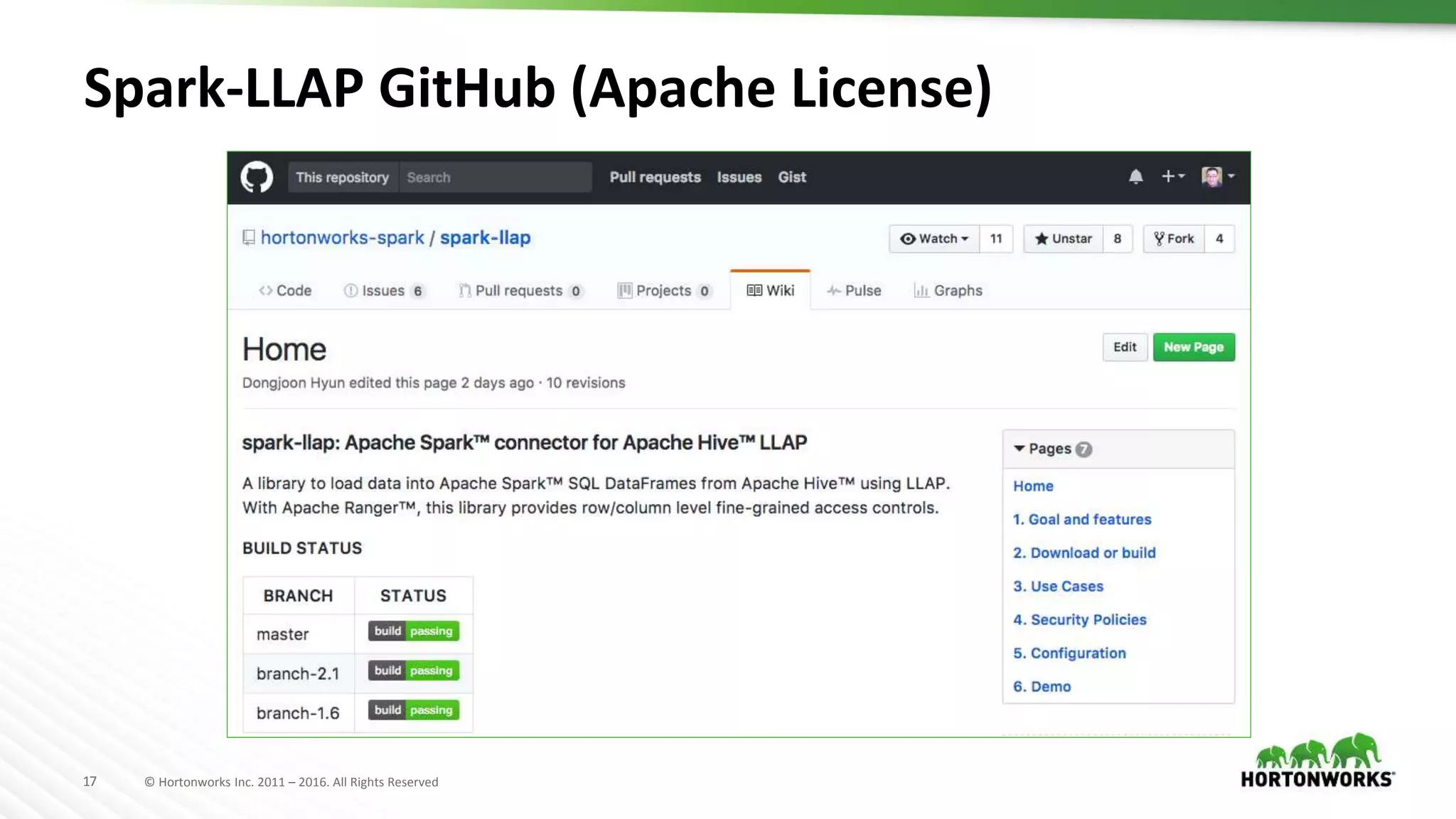View the 10 revisions history

(586, 382)
